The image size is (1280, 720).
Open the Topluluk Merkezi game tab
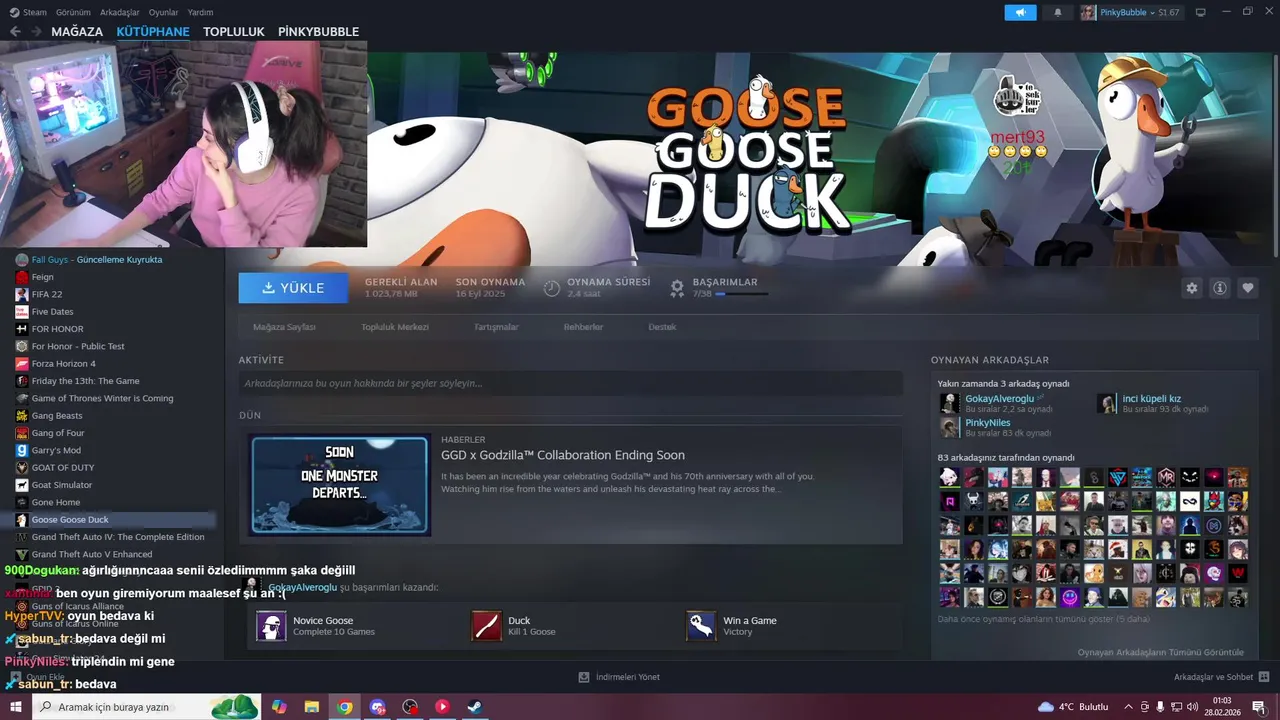(395, 327)
